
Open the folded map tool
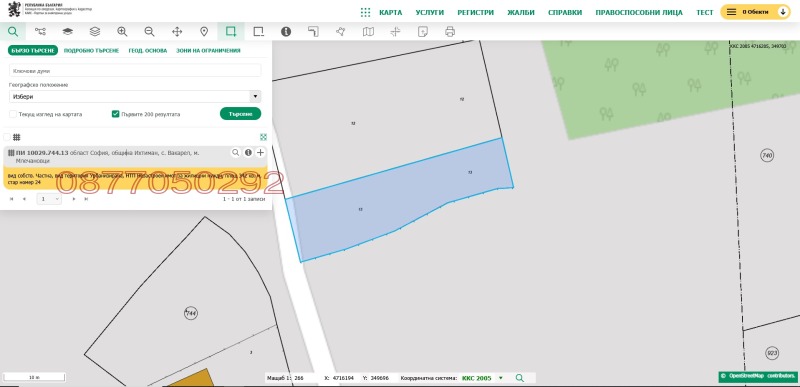(x=368, y=32)
